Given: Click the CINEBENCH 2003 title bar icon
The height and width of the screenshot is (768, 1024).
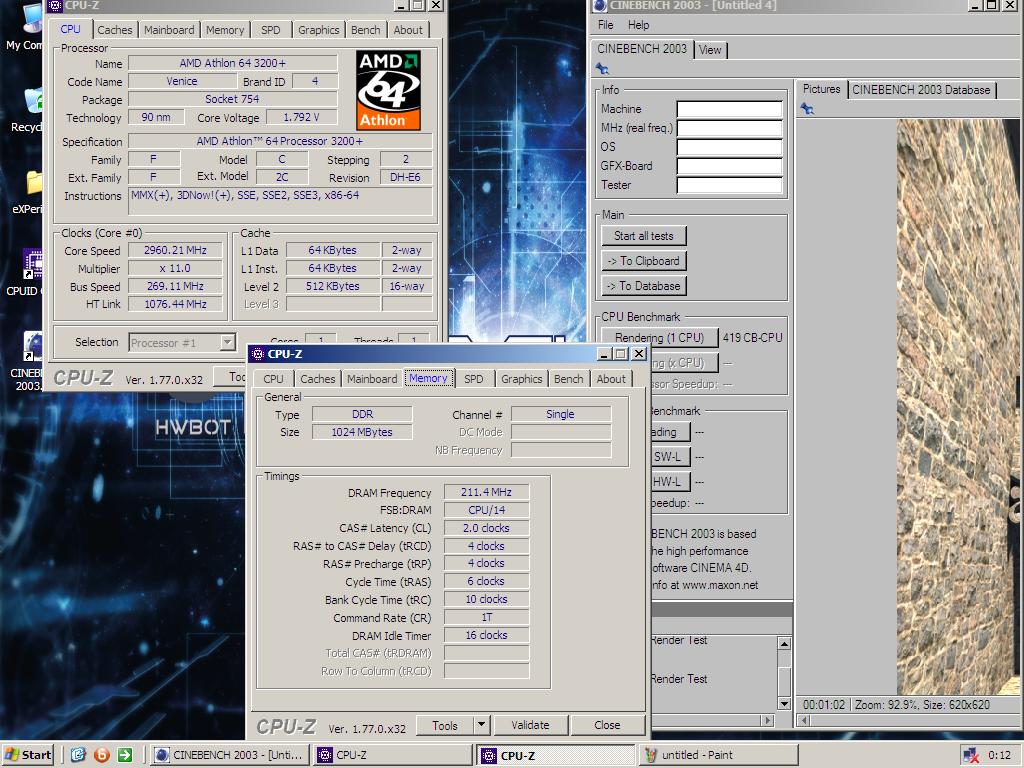Looking at the screenshot, I should point(598,6).
